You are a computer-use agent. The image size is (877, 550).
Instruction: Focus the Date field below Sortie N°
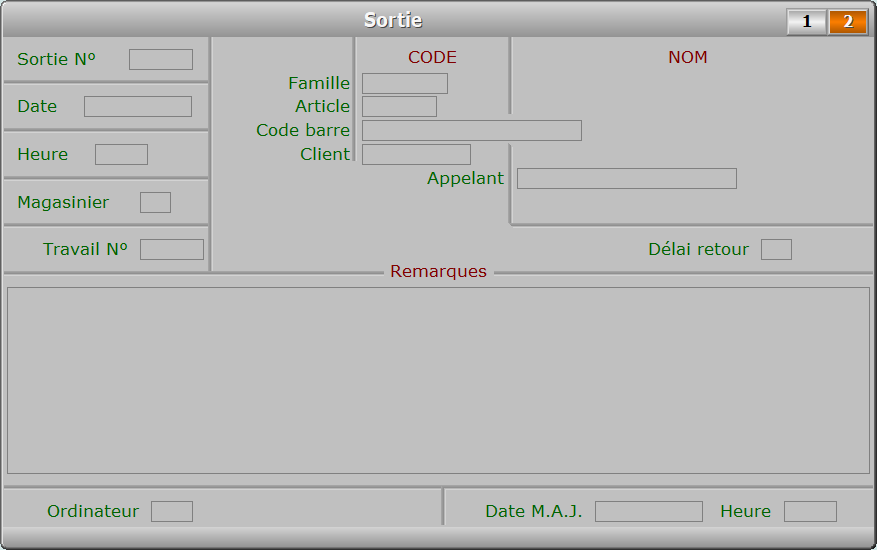[138, 106]
